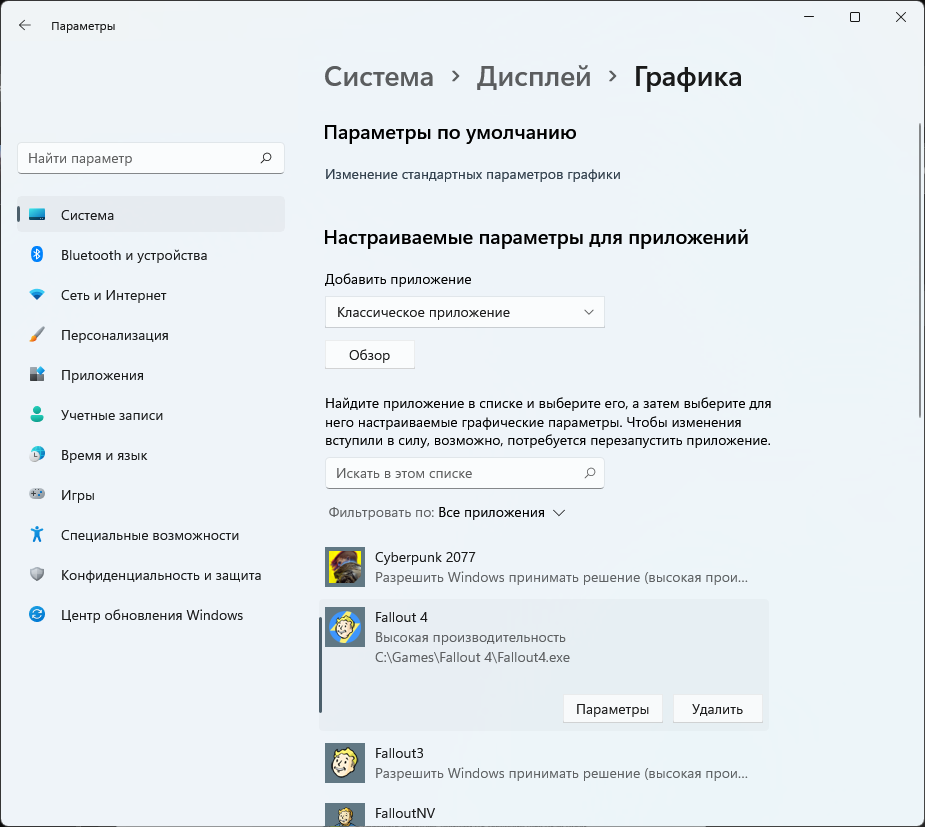Select Игры in the sidebar
Image resolution: width=925 pixels, height=827 pixels.
pyautogui.click(x=78, y=495)
